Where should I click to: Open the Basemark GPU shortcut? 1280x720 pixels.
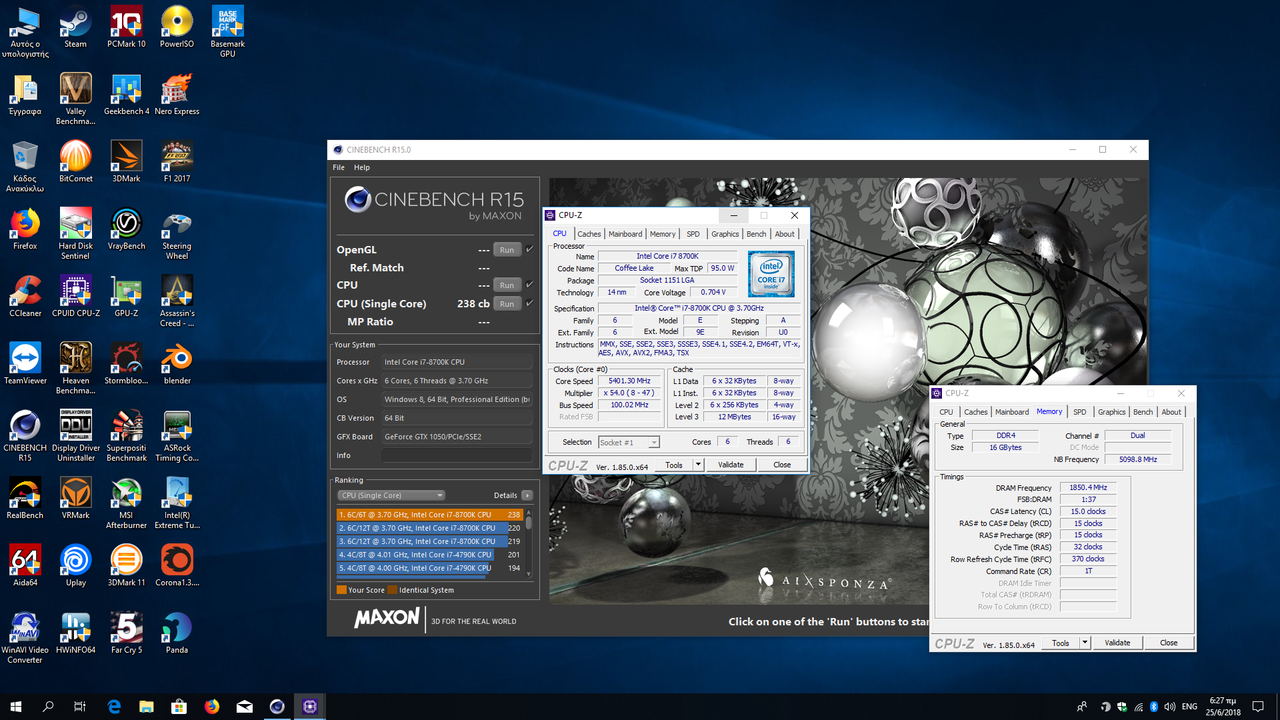(228, 32)
